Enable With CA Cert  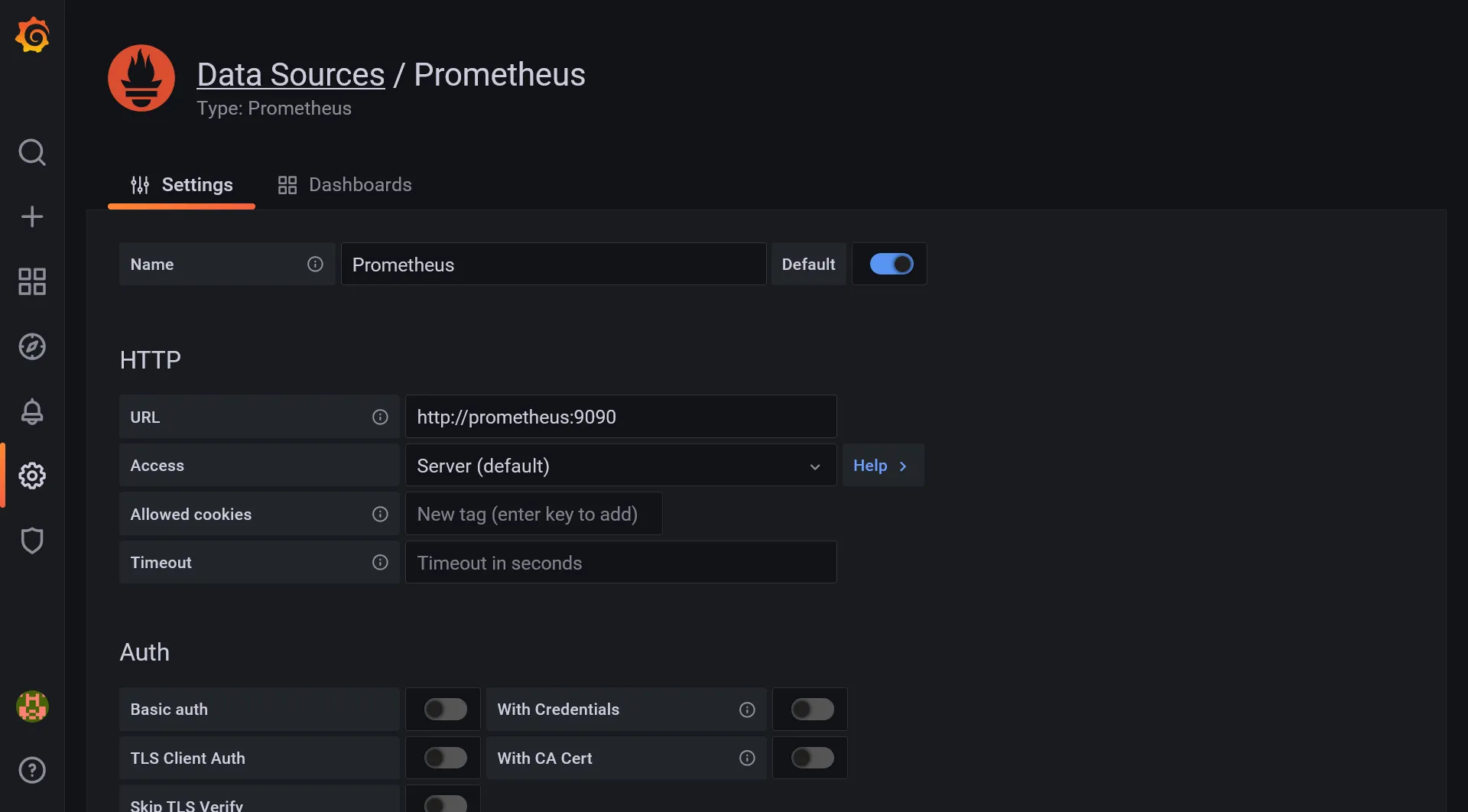[810, 758]
